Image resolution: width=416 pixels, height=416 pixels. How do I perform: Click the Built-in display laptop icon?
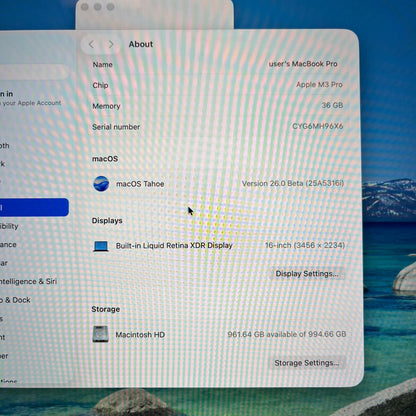point(101,246)
